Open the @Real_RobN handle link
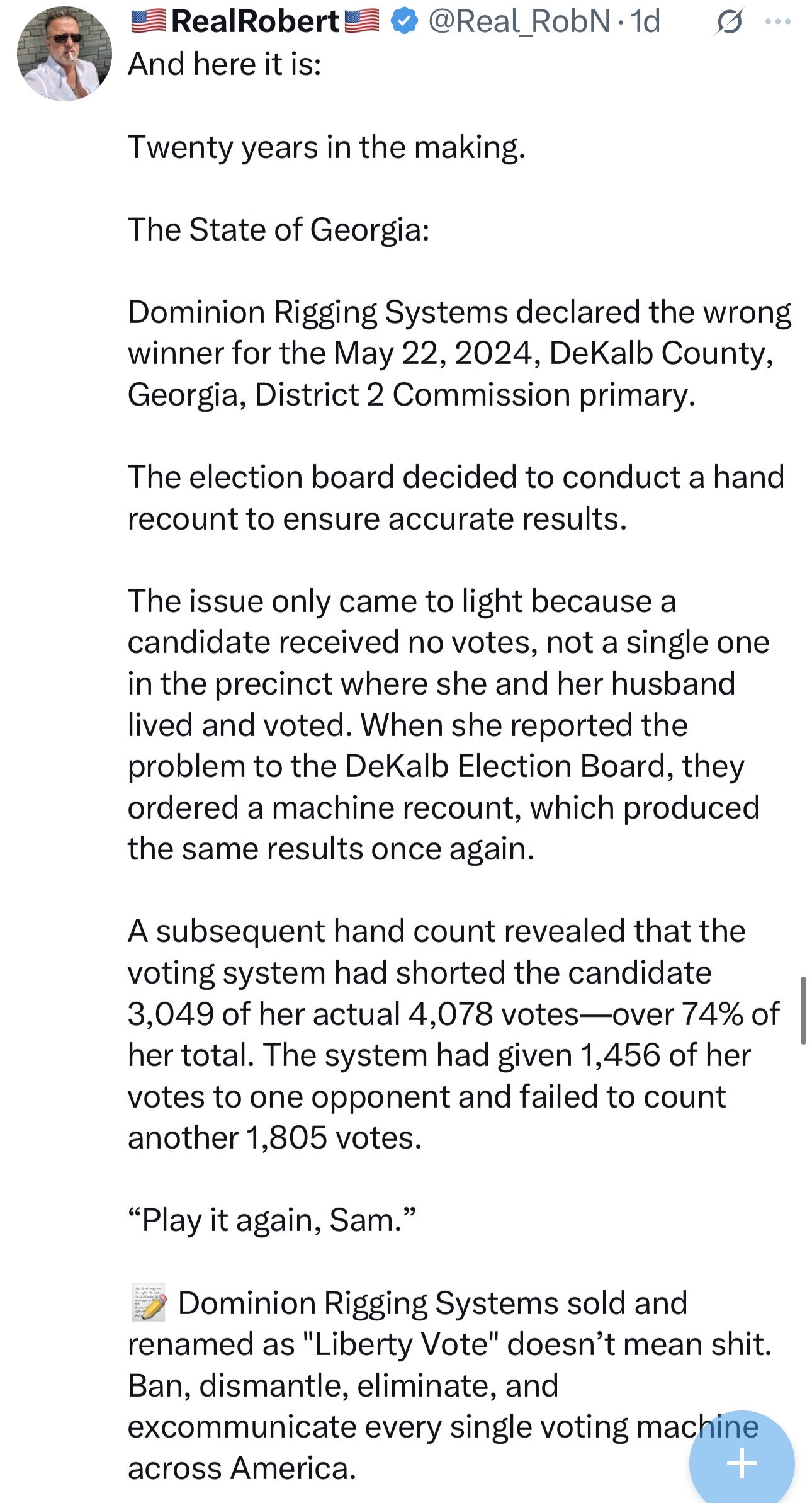 point(519,22)
